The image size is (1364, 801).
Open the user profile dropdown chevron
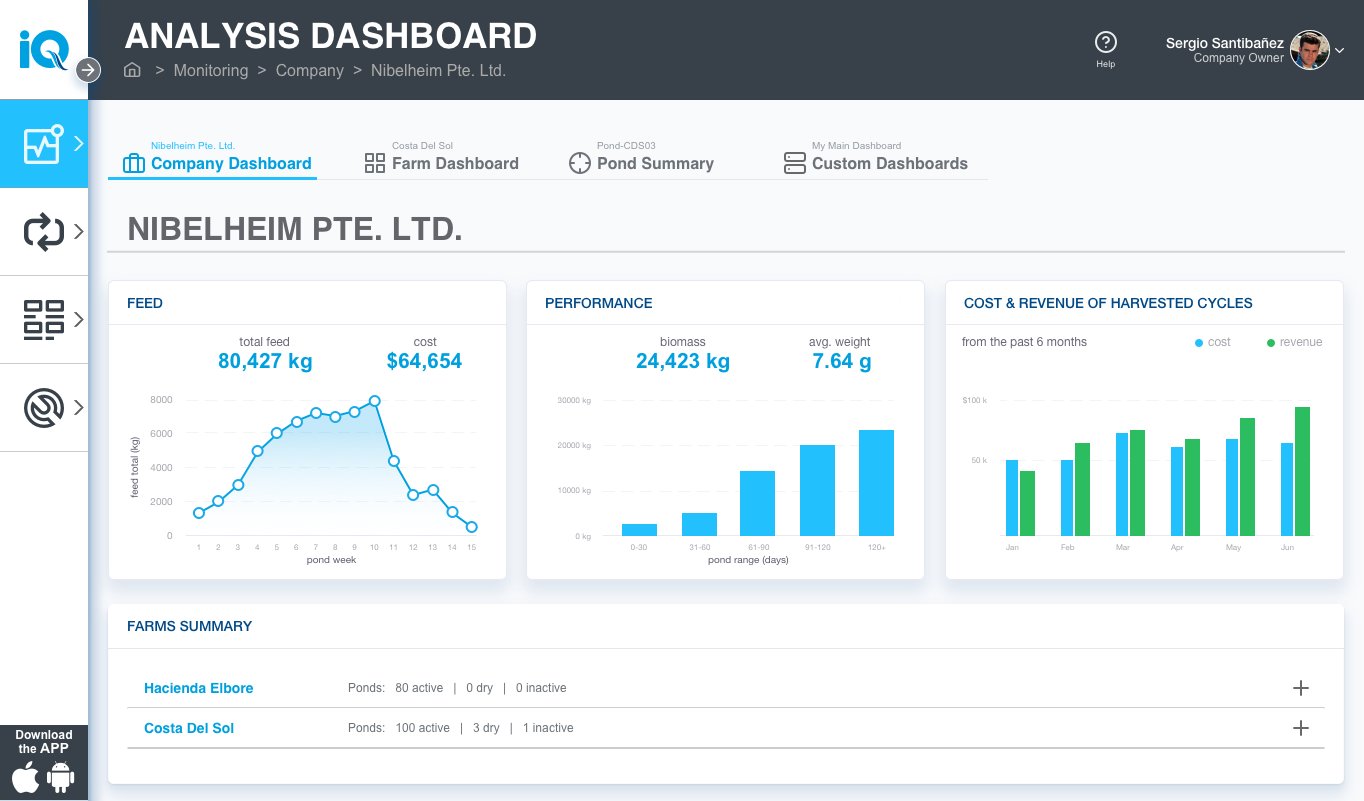coord(1340,50)
